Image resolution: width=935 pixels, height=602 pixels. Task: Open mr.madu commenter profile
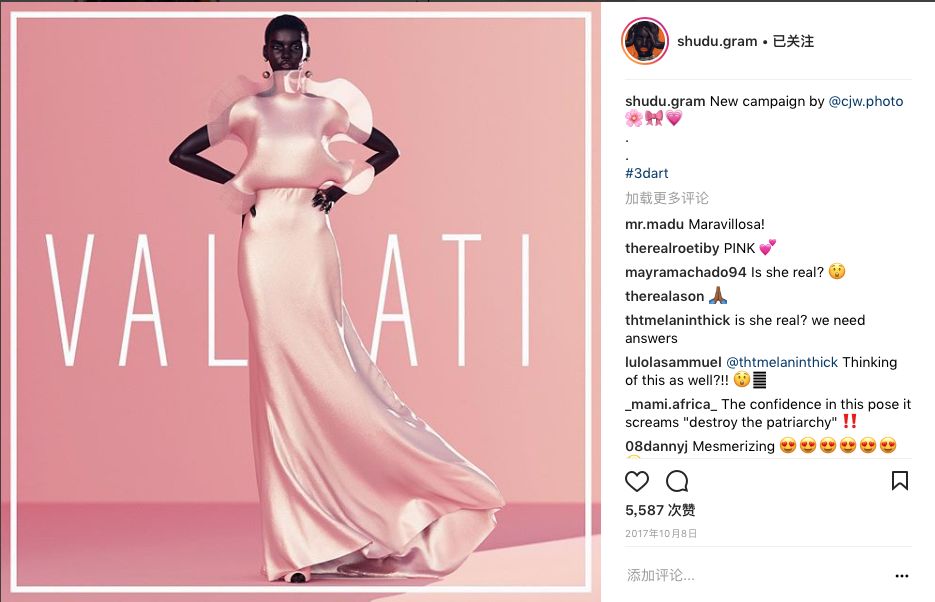pyautogui.click(x=654, y=225)
